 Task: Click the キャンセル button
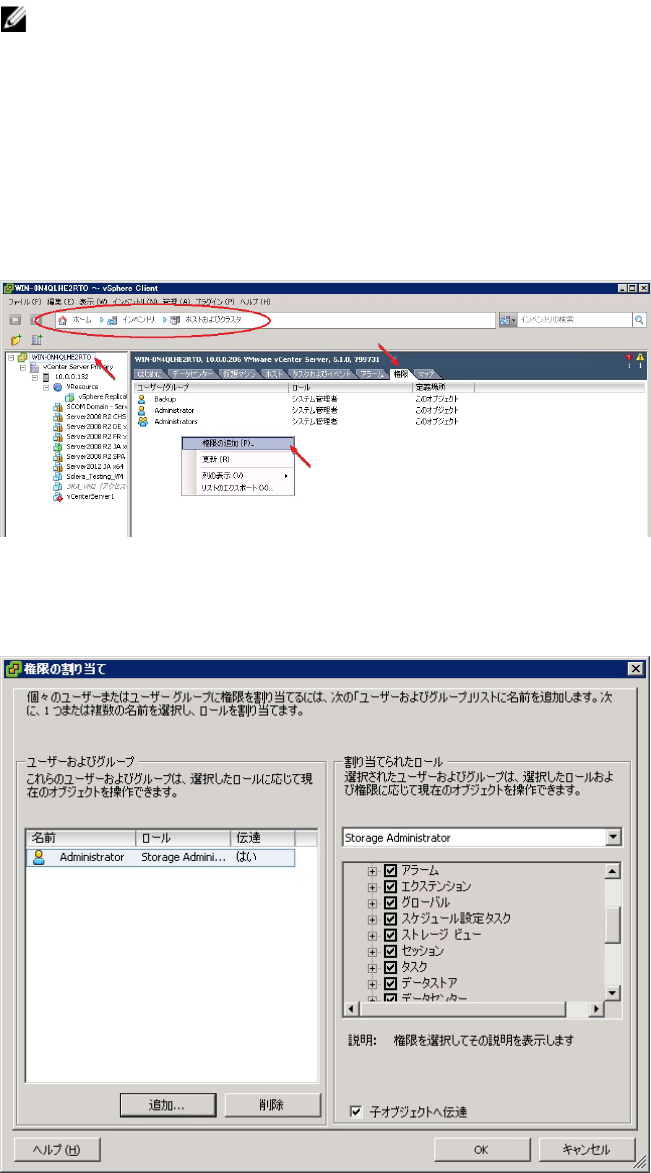click(587, 1148)
